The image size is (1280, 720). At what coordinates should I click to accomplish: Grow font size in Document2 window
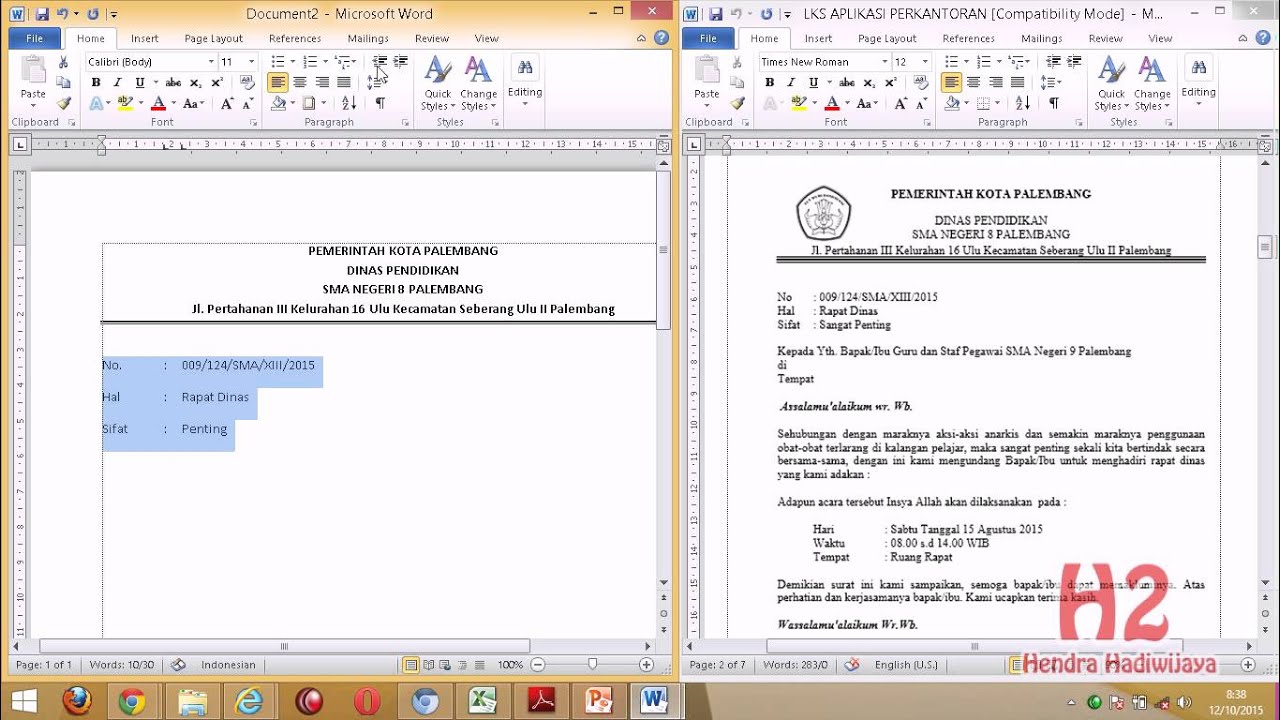pos(226,103)
